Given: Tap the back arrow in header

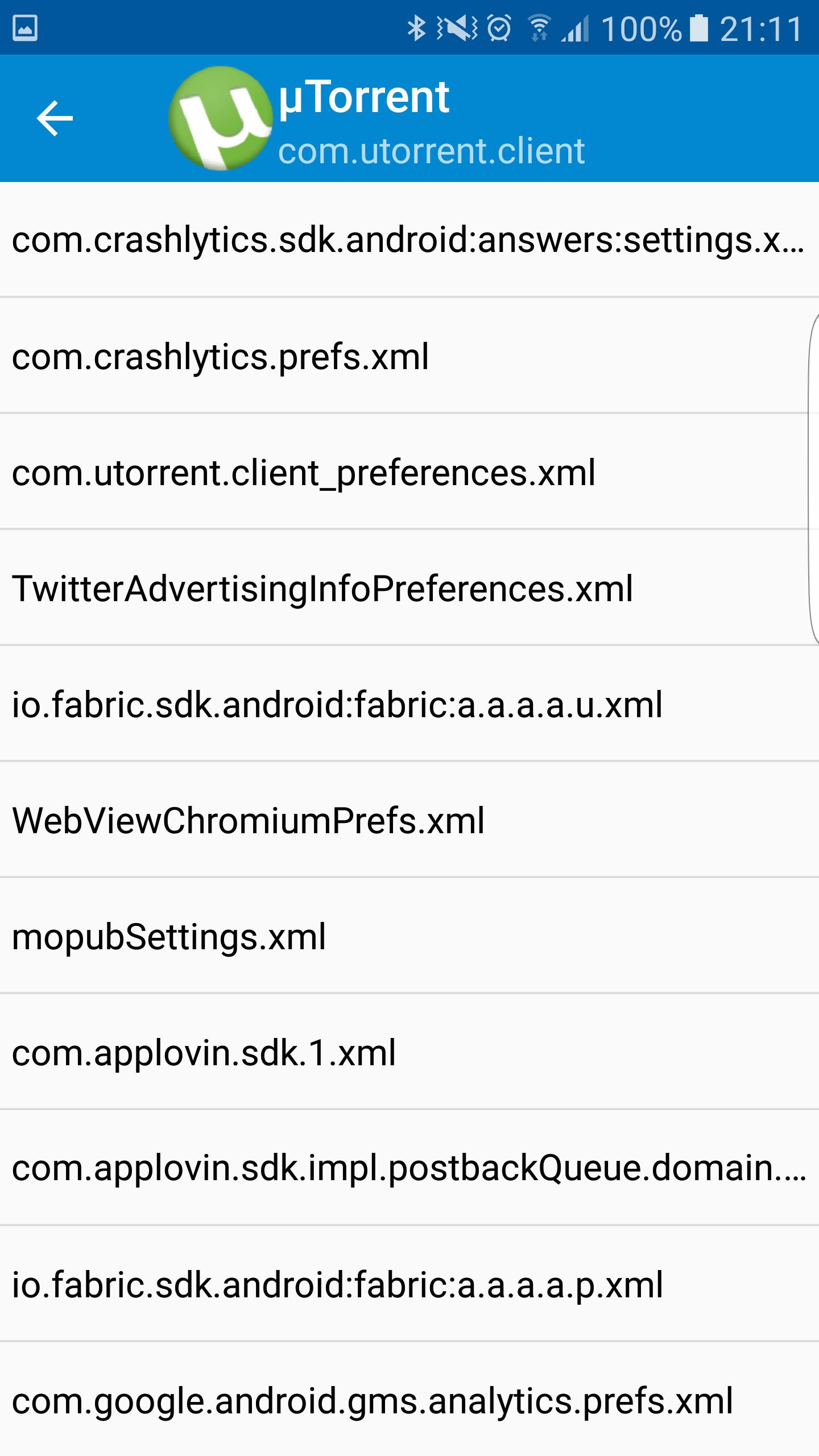Looking at the screenshot, I should tap(55, 118).
